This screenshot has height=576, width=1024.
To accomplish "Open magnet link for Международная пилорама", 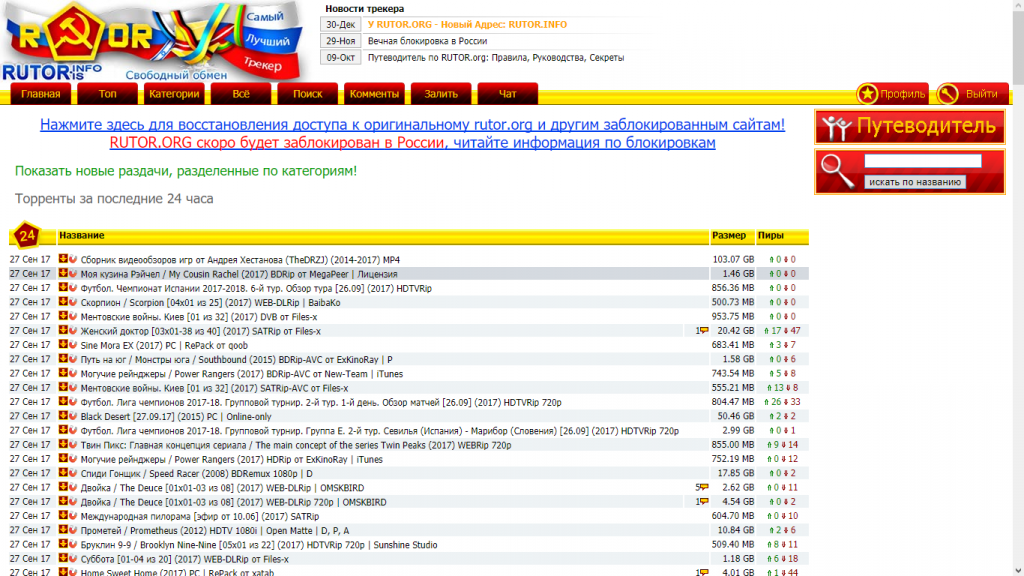I will [x=72, y=516].
